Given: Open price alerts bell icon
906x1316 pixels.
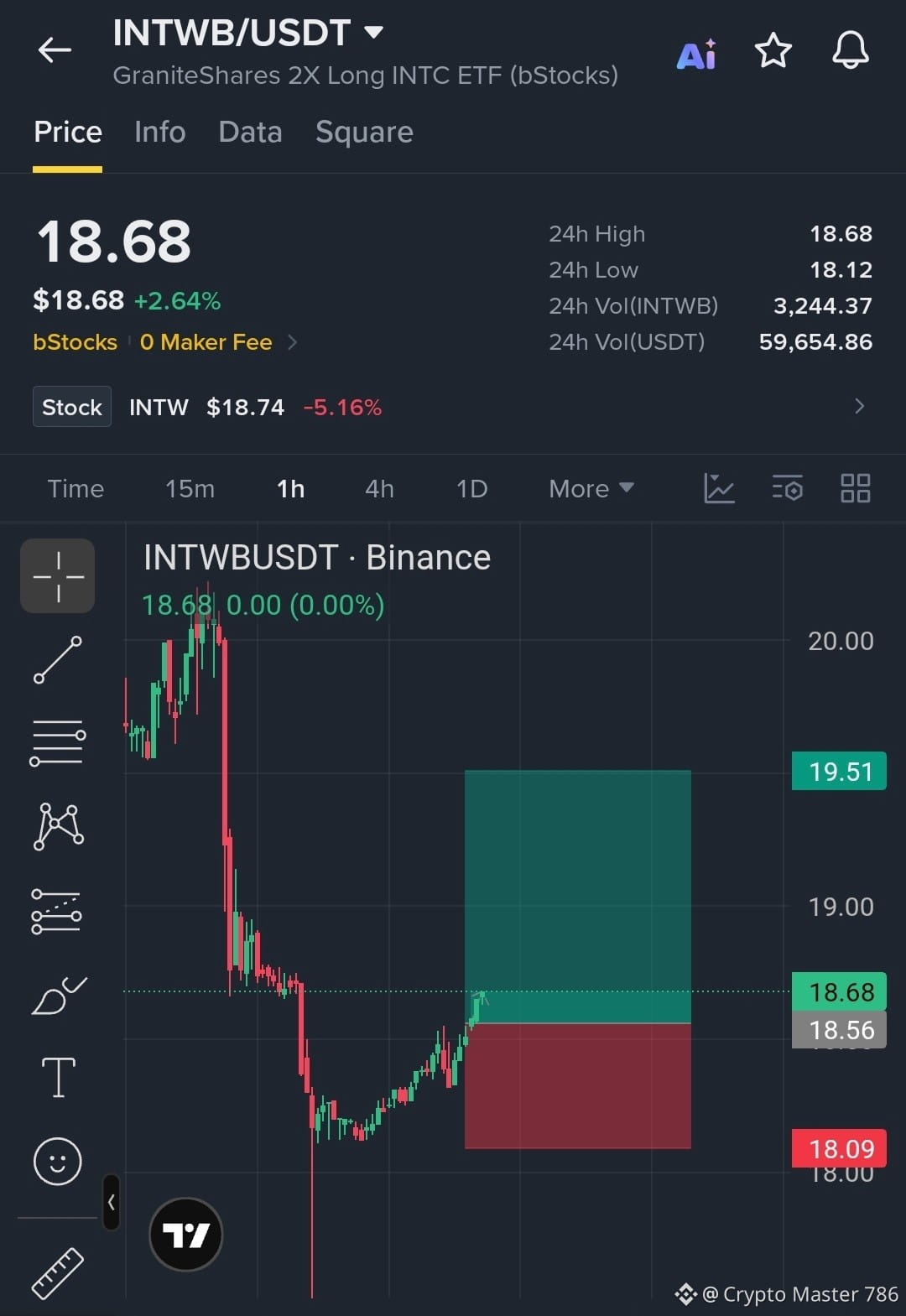Looking at the screenshot, I should click(x=850, y=50).
